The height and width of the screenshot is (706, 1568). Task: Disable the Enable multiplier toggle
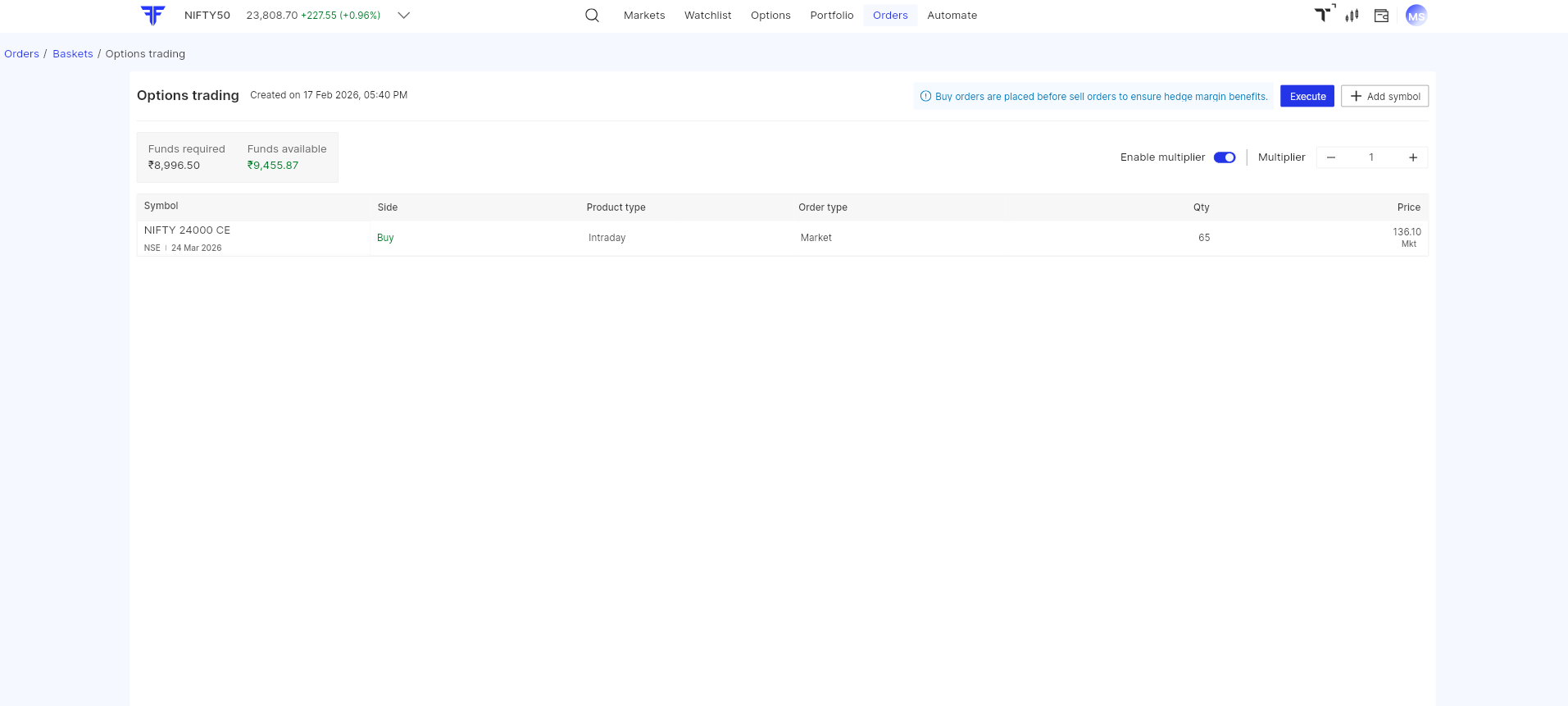[1225, 157]
